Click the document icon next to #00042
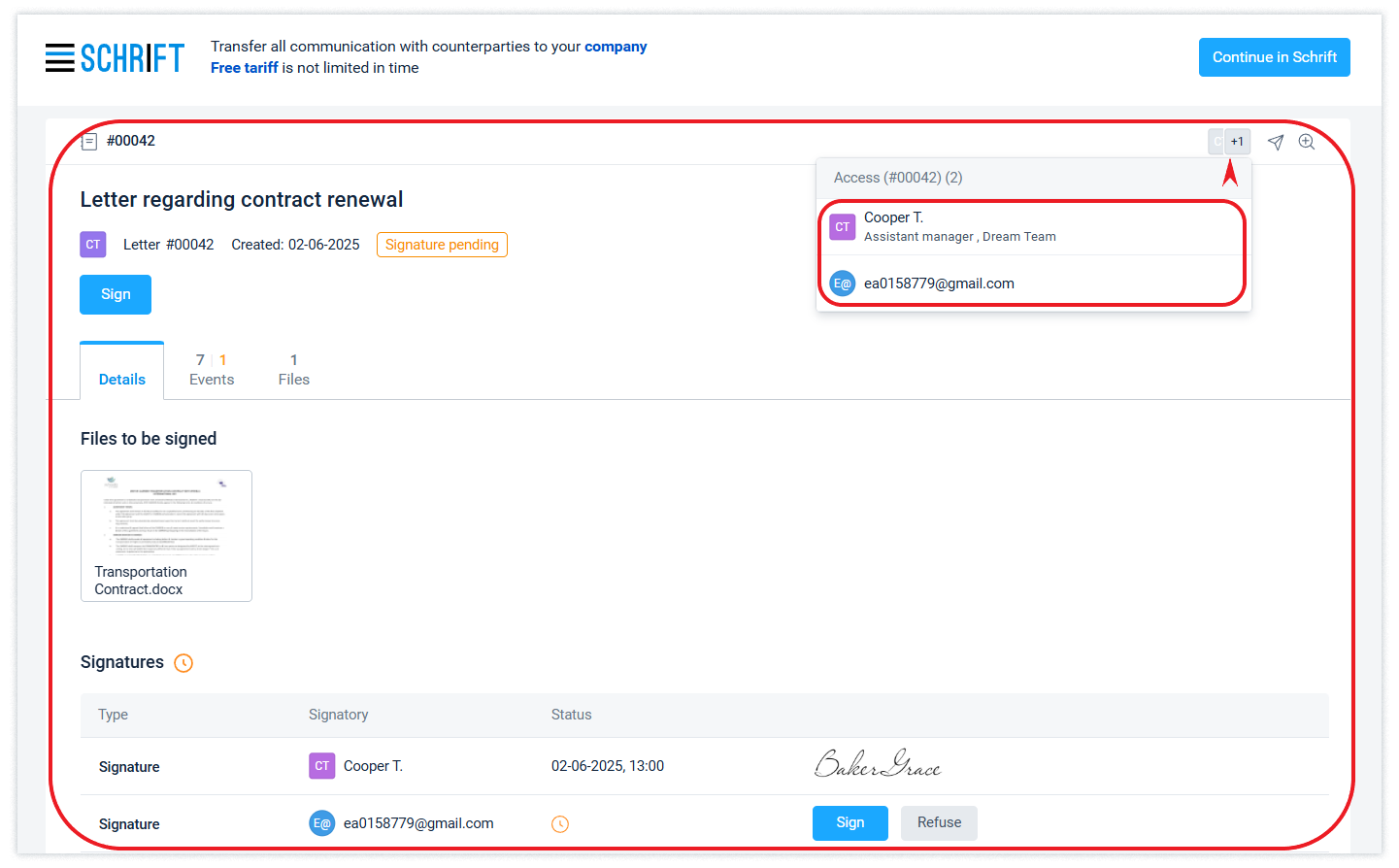 [x=89, y=142]
